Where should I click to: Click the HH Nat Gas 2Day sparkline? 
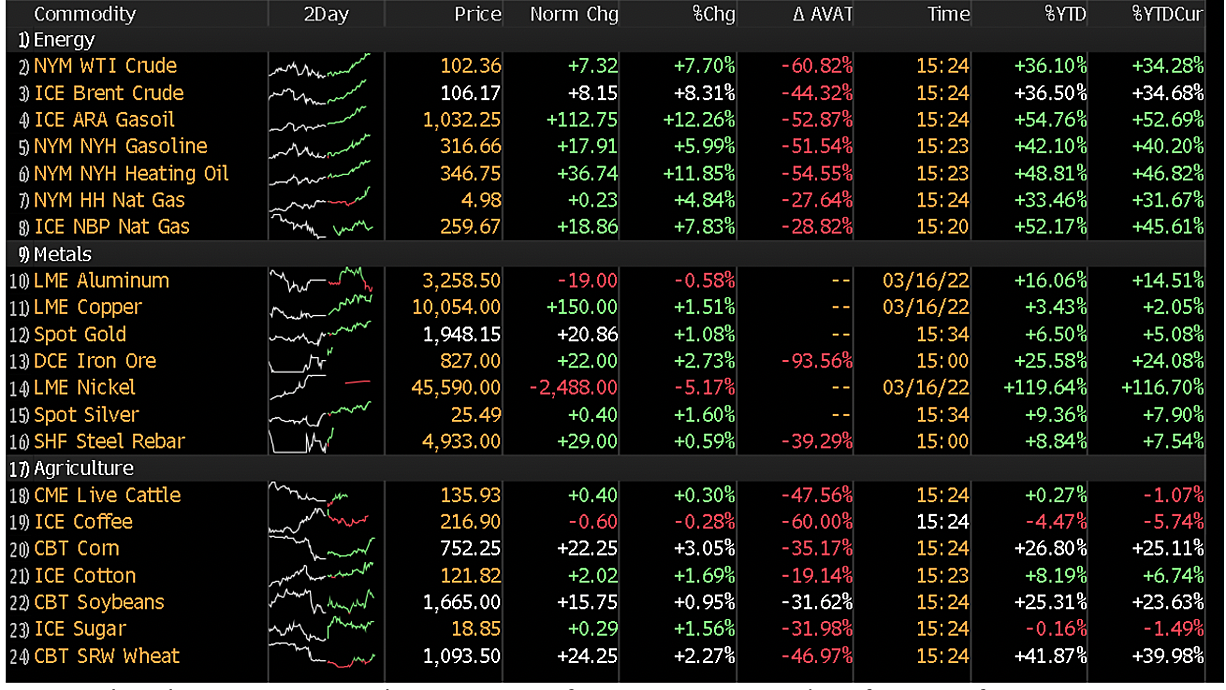320,200
